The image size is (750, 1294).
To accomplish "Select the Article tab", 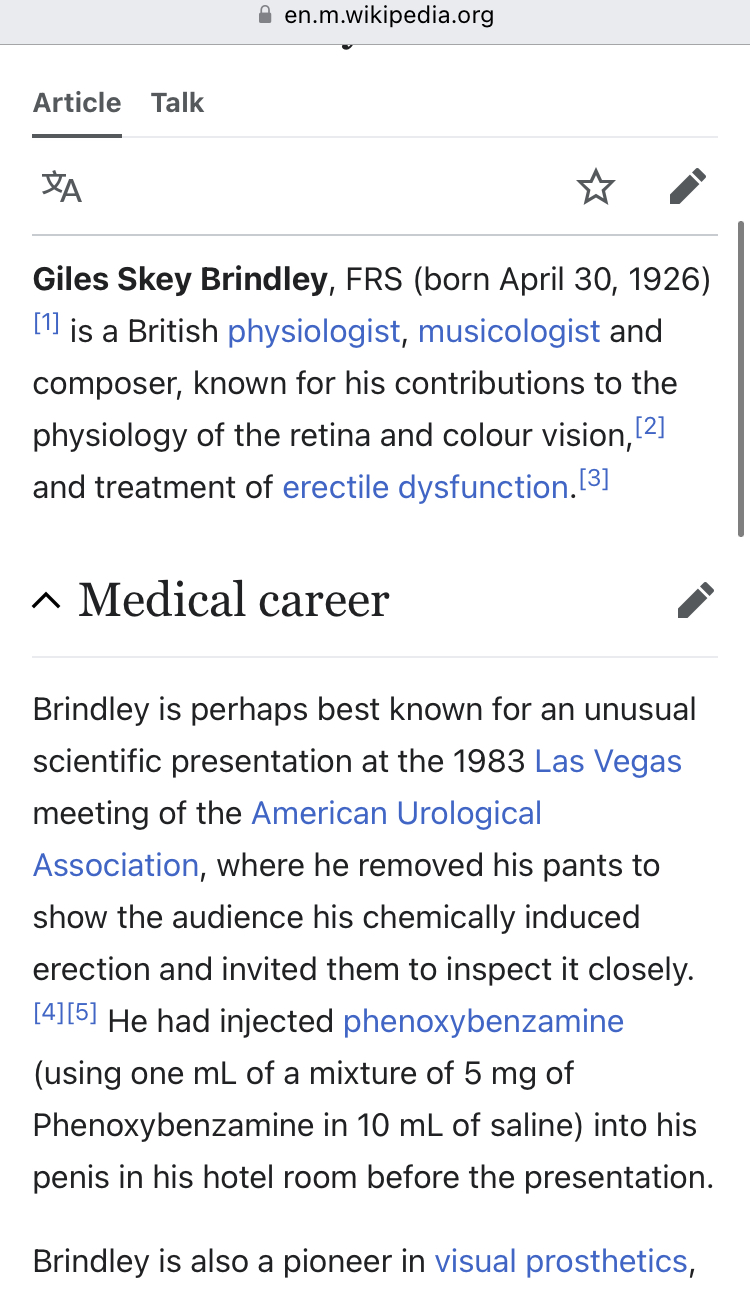I will pyautogui.click(x=77, y=103).
